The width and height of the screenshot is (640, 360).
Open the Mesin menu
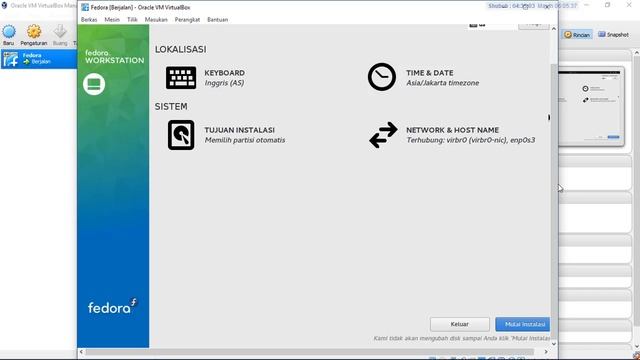[112, 20]
